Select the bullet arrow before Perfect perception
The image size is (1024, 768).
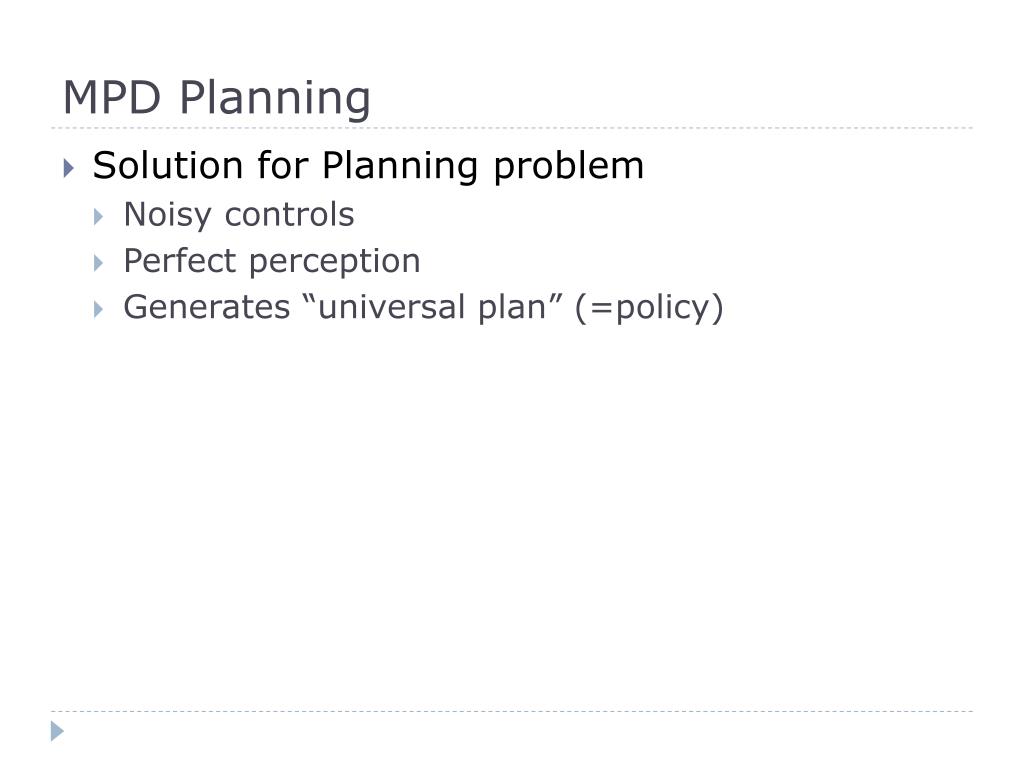pos(99,263)
